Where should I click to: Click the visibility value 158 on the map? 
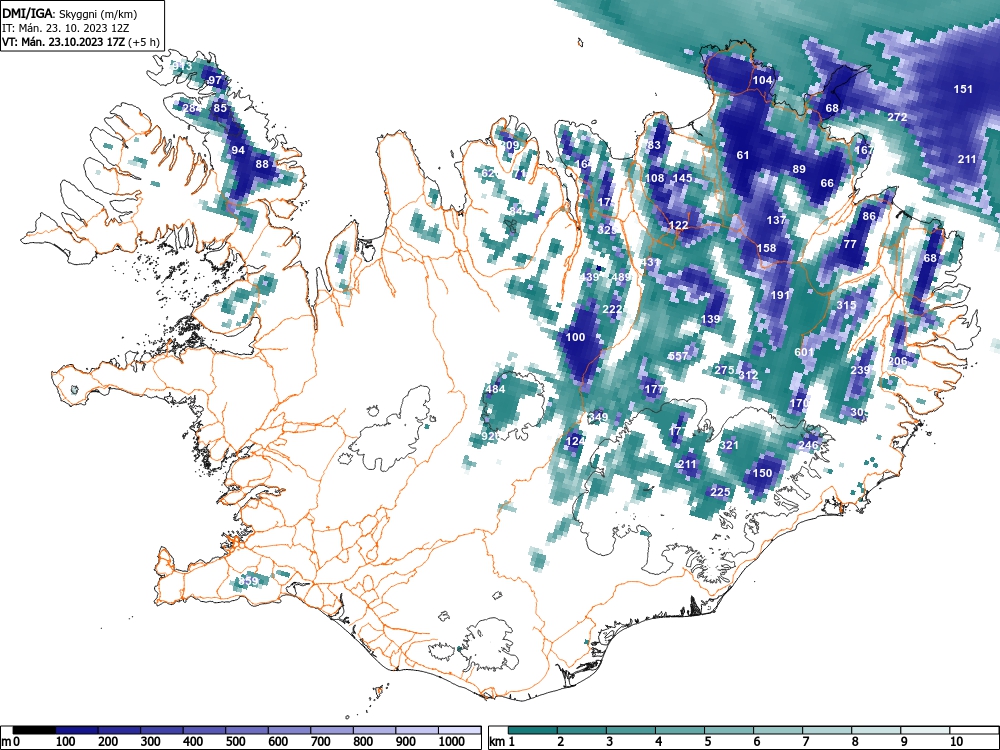pyautogui.click(x=767, y=248)
